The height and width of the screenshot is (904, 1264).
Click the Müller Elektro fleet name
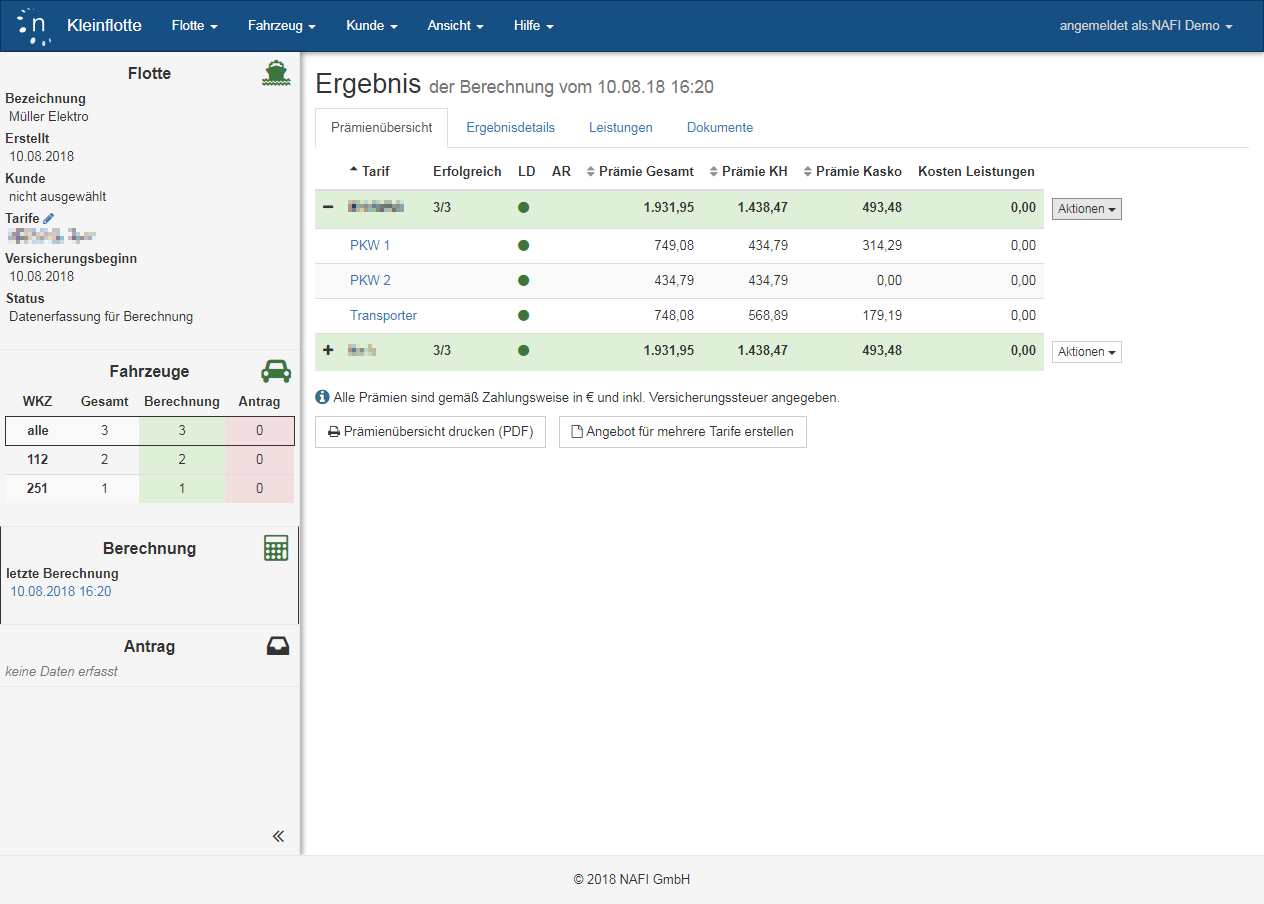point(49,116)
